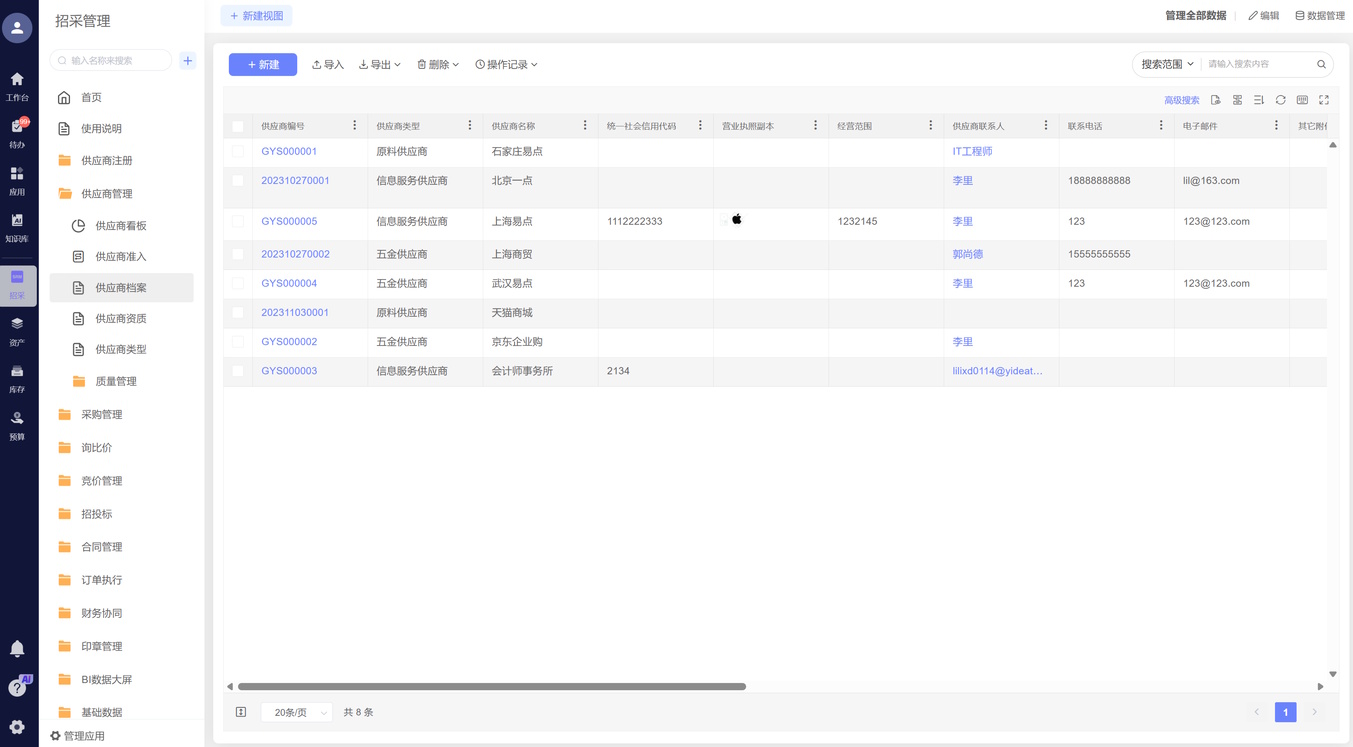
Task: Expand the 搜索范围 search scope dropdown
Action: pos(1167,64)
